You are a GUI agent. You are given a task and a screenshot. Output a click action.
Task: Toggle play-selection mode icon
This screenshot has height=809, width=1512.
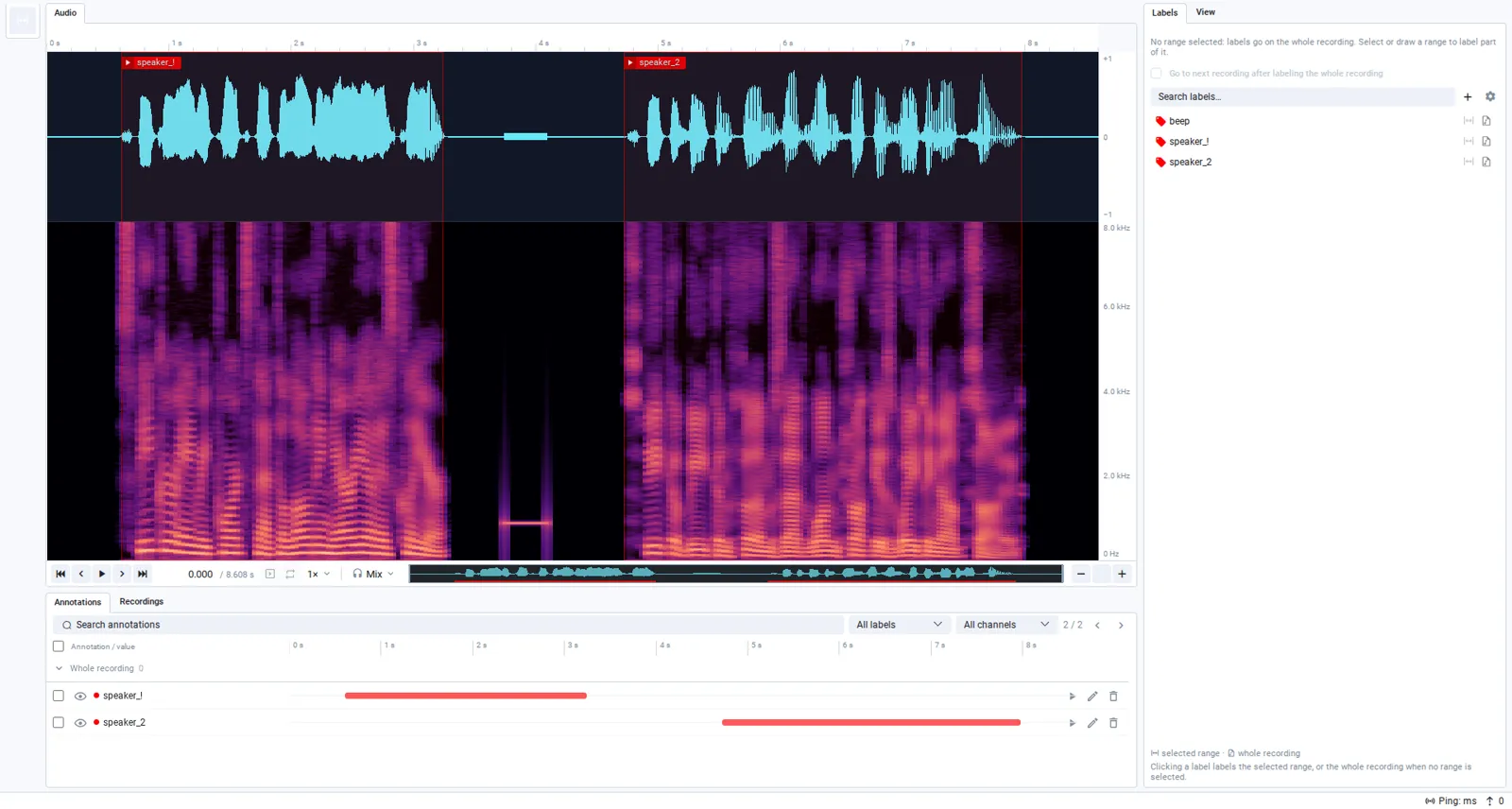[x=270, y=574]
